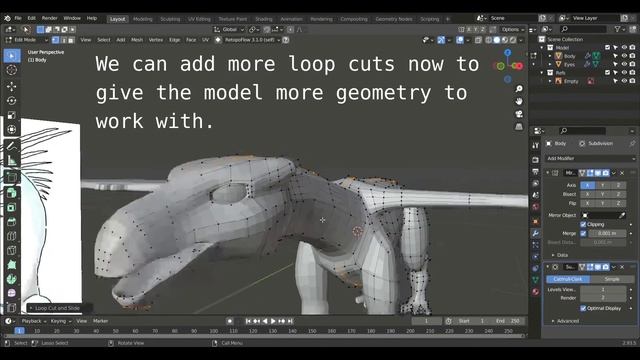Hide the Empty object in viewport

click(x=624, y=81)
